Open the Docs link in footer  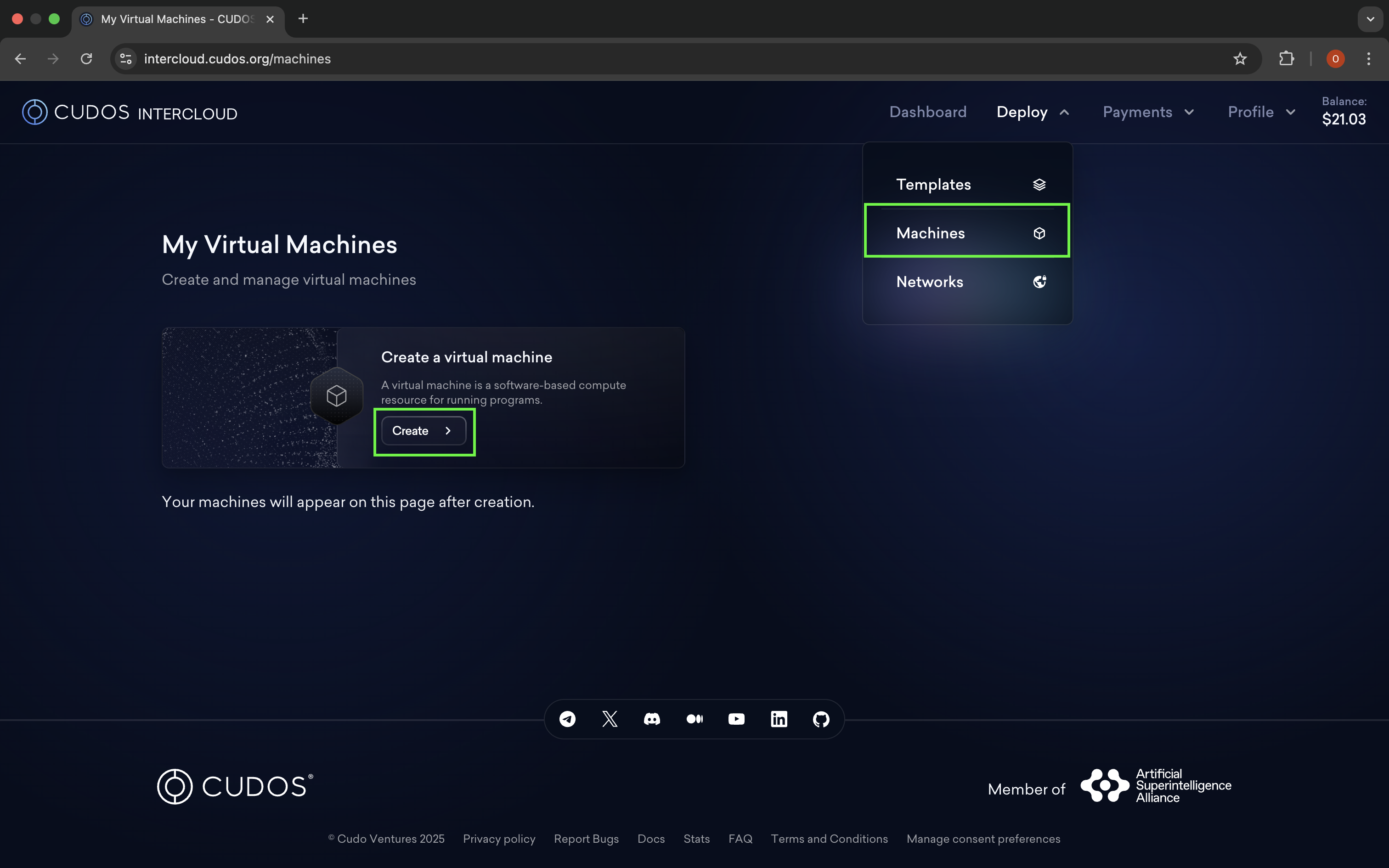pos(651,839)
